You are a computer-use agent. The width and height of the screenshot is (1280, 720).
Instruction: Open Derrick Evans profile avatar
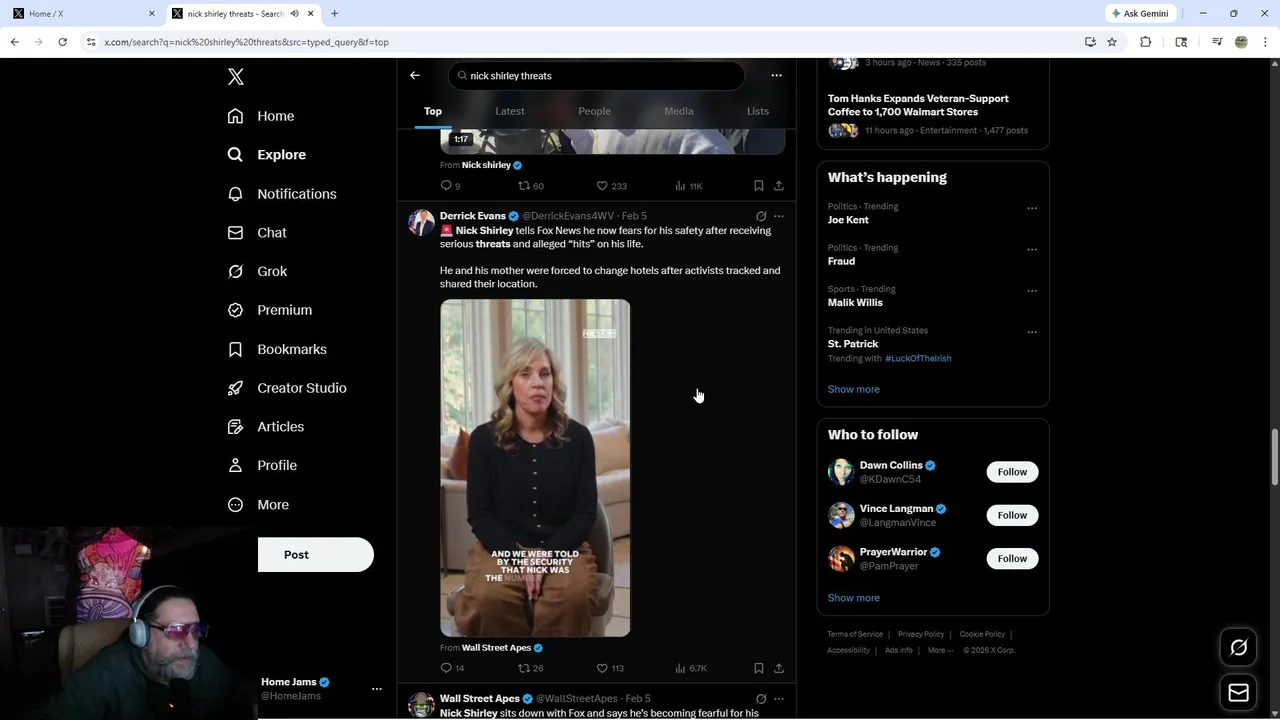pyautogui.click(x=421, y=223)
